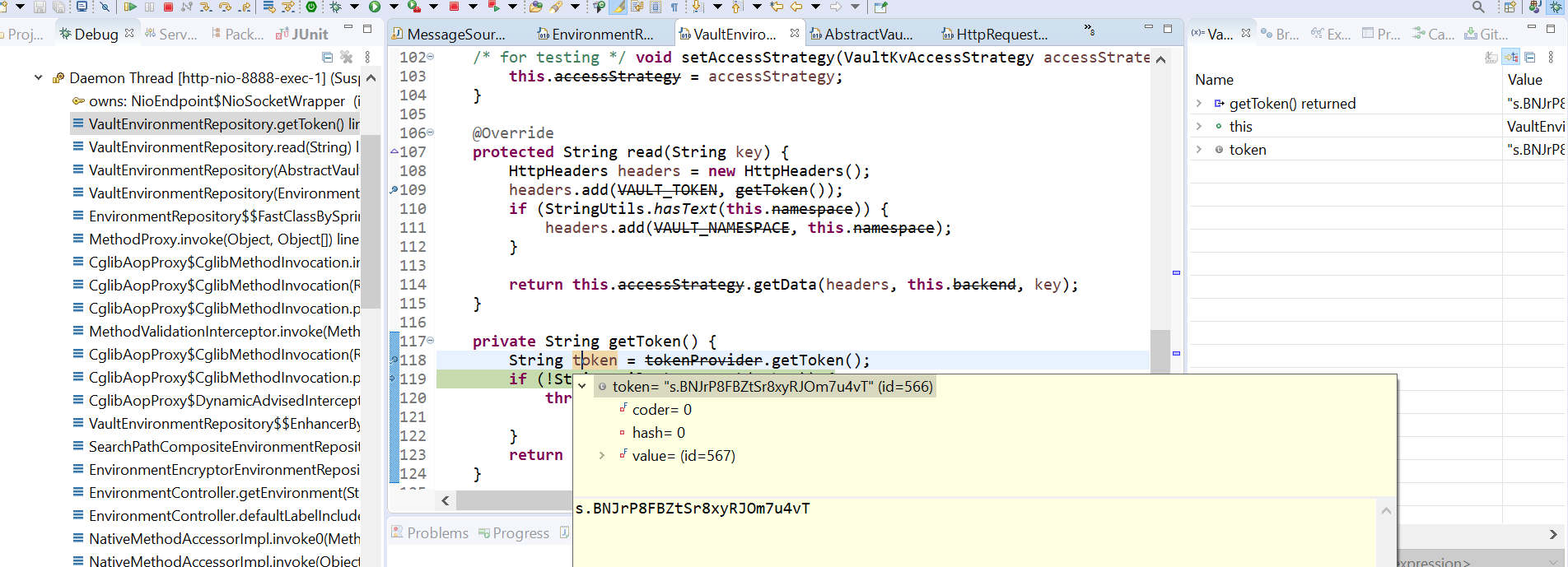Click the Step Return icon
1568x567 pixels.
pos(245,7)
